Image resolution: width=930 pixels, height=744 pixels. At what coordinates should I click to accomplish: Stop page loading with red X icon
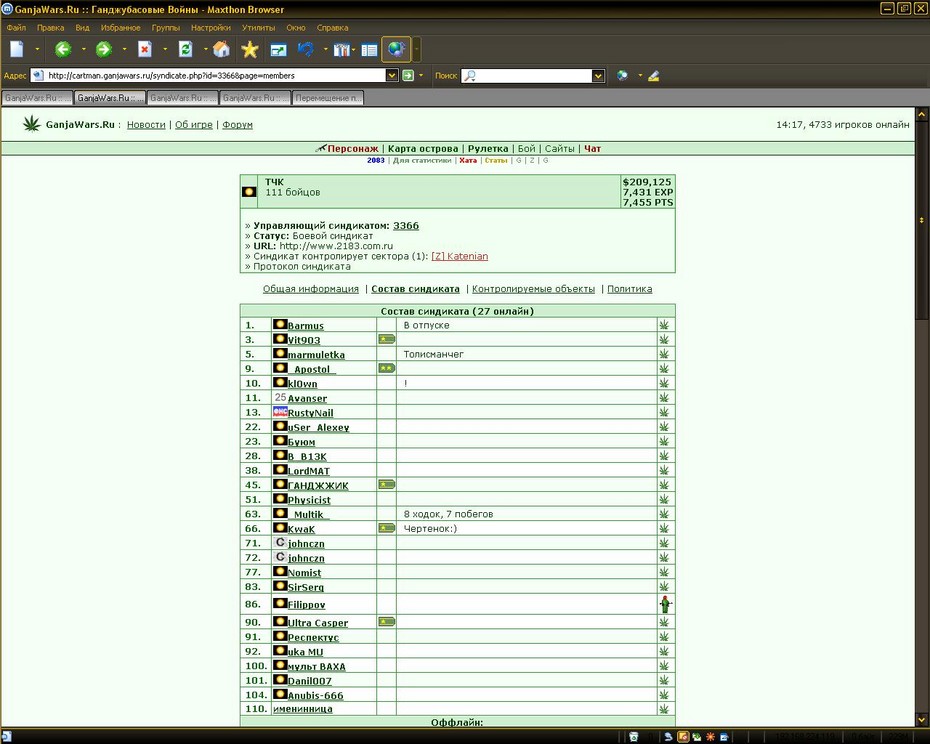pos(145,49)
